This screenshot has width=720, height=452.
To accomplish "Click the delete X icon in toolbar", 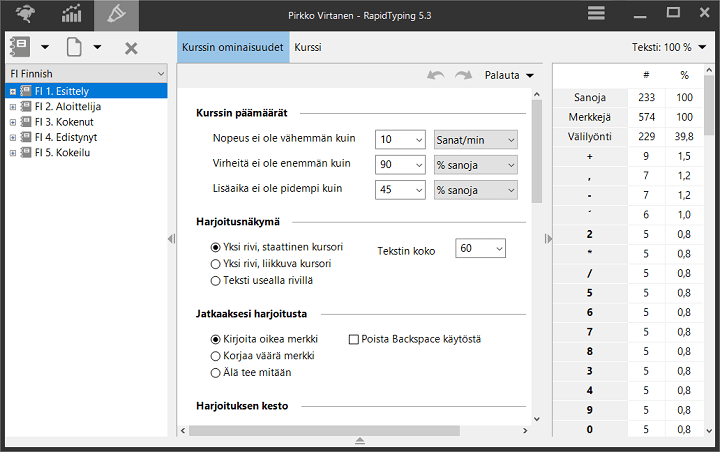I will (x=131, y=48).
